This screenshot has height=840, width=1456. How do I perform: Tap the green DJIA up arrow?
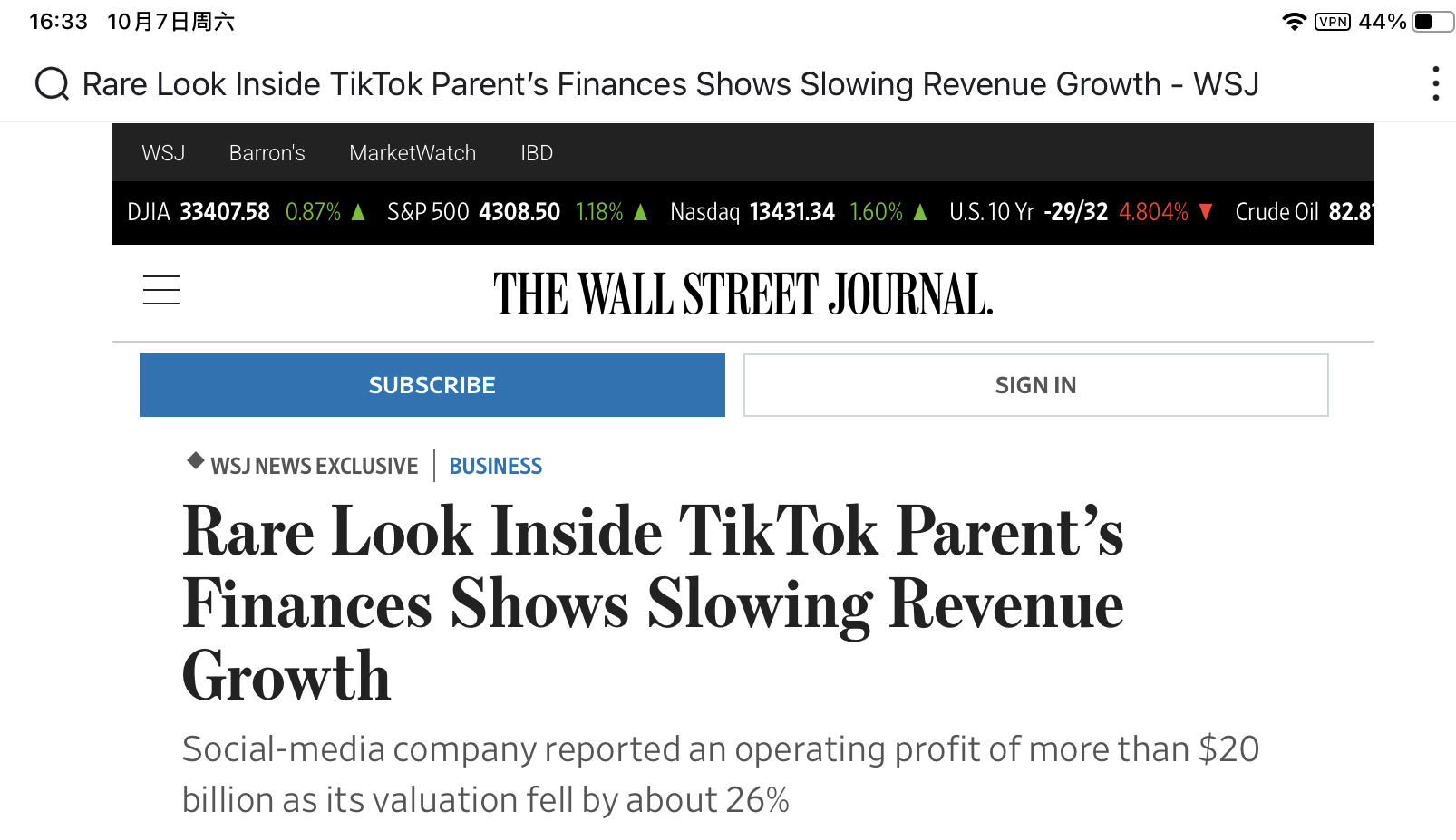(358, 212)
